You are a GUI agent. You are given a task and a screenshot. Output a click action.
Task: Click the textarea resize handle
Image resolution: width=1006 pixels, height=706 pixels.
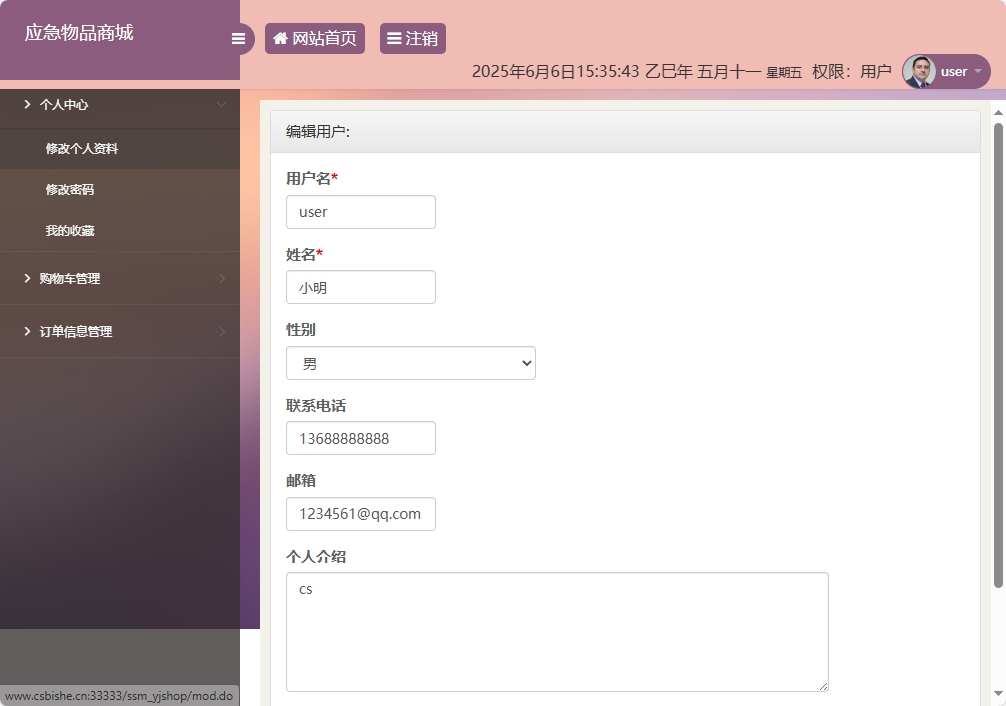[824, 685]
